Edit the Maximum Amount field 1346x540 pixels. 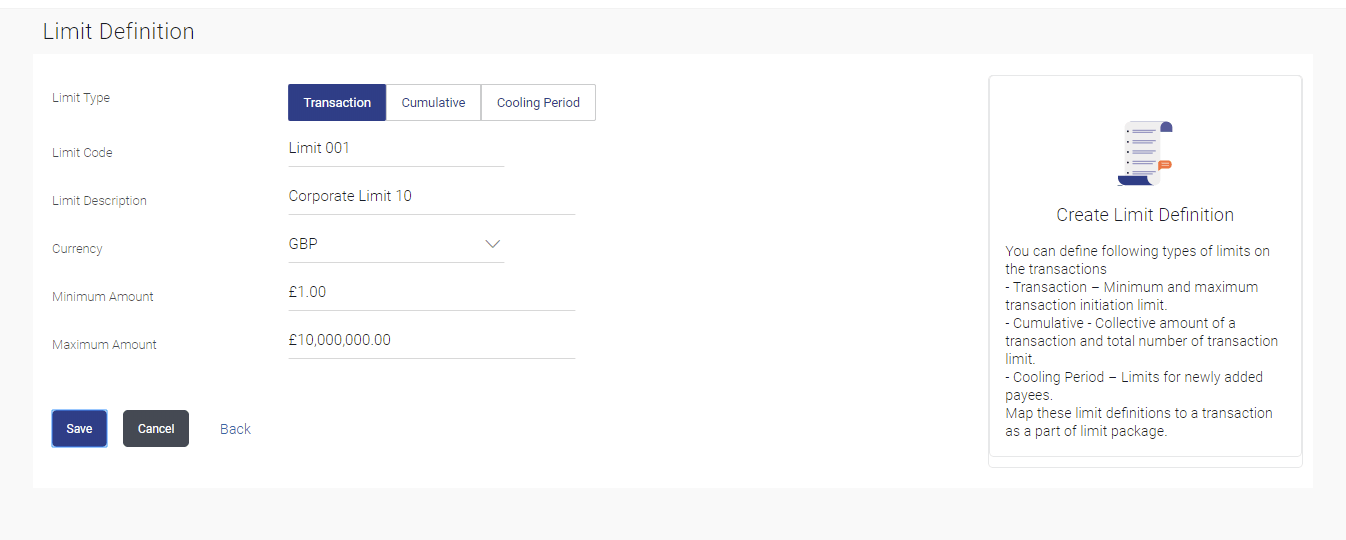(432, 340)
